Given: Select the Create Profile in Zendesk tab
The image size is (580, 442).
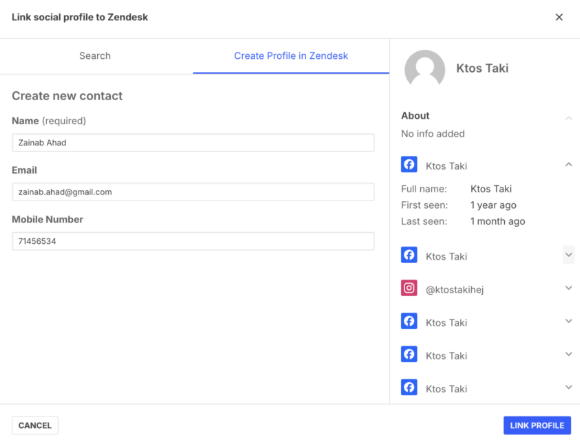Looking at the screenshot, I should tap(291, 56).
